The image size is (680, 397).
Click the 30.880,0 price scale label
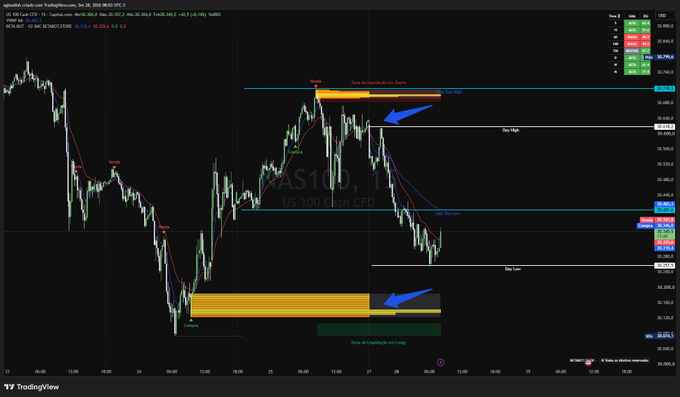[x=665, y=26]
